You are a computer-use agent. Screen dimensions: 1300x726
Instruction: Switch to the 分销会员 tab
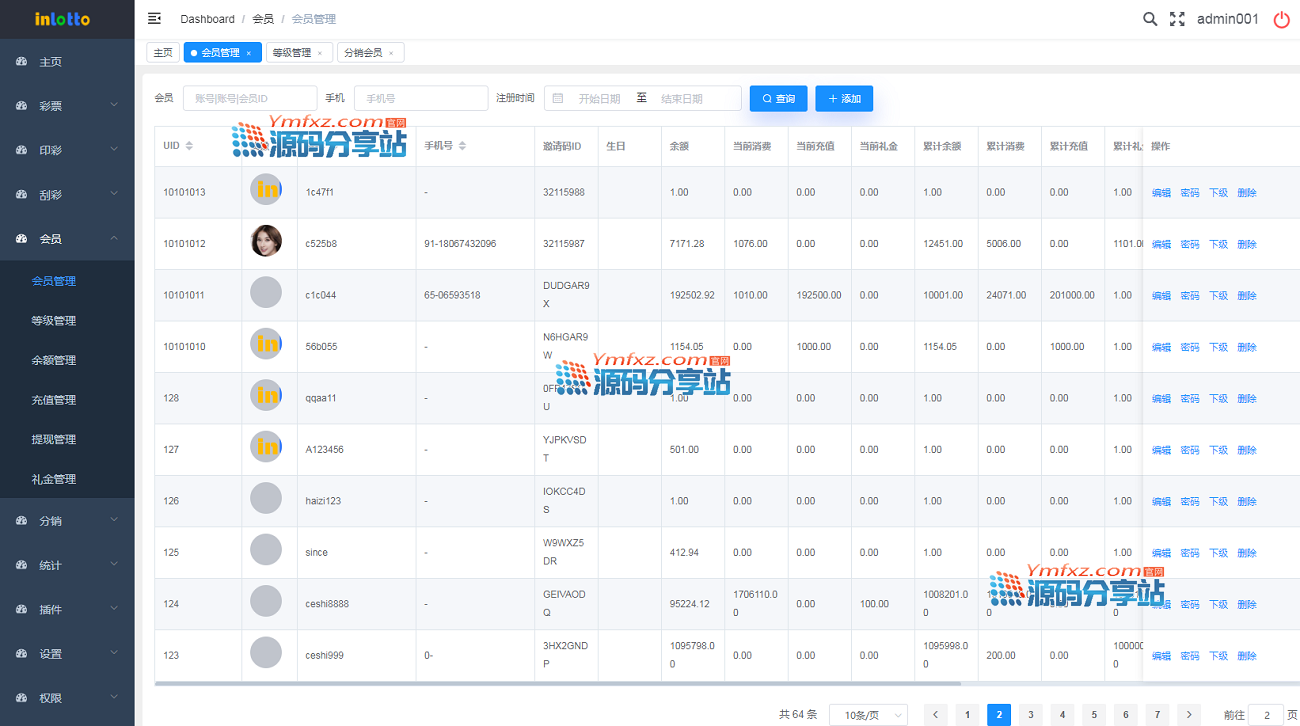point(363,53)
